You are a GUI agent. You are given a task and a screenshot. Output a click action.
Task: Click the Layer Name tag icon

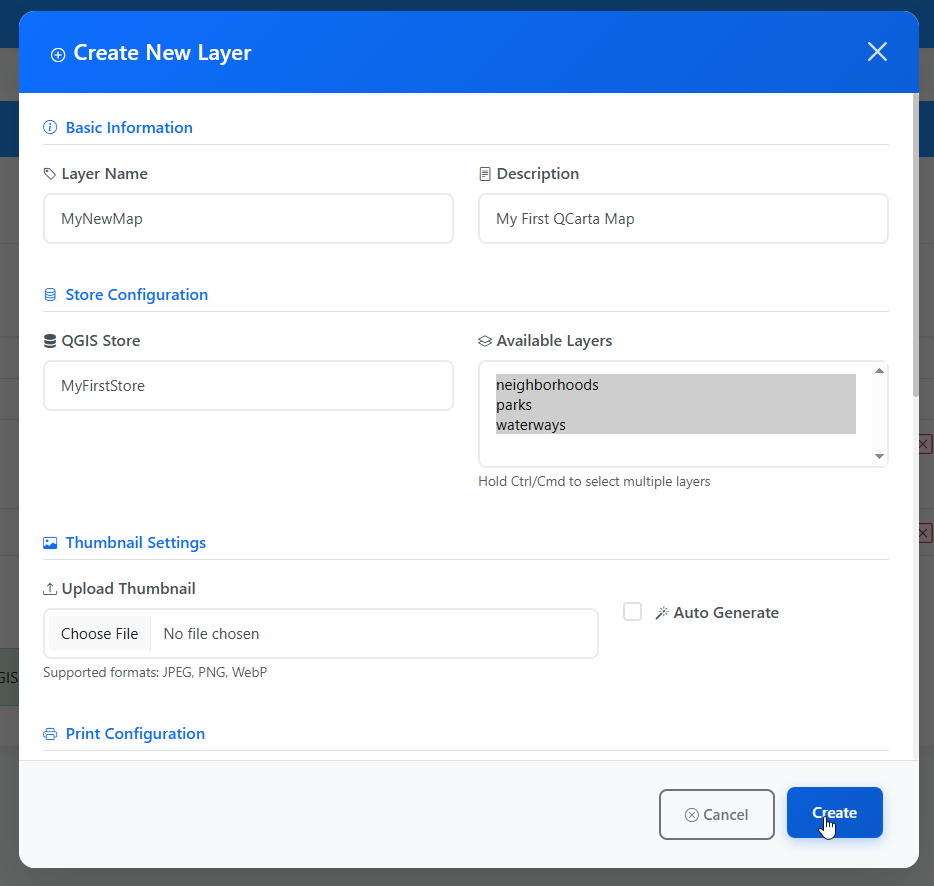50,174
